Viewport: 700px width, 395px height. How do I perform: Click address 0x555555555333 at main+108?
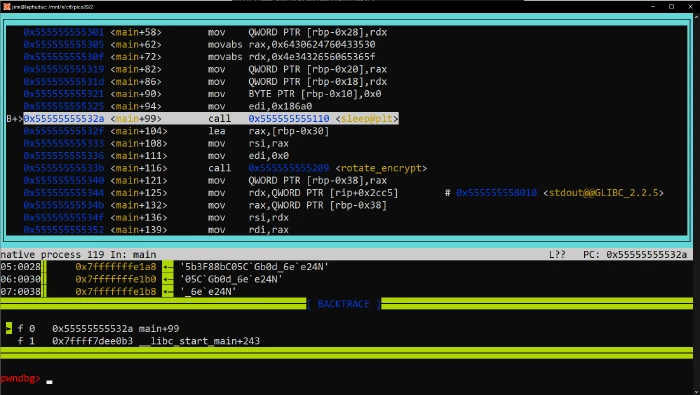(63, 143)
